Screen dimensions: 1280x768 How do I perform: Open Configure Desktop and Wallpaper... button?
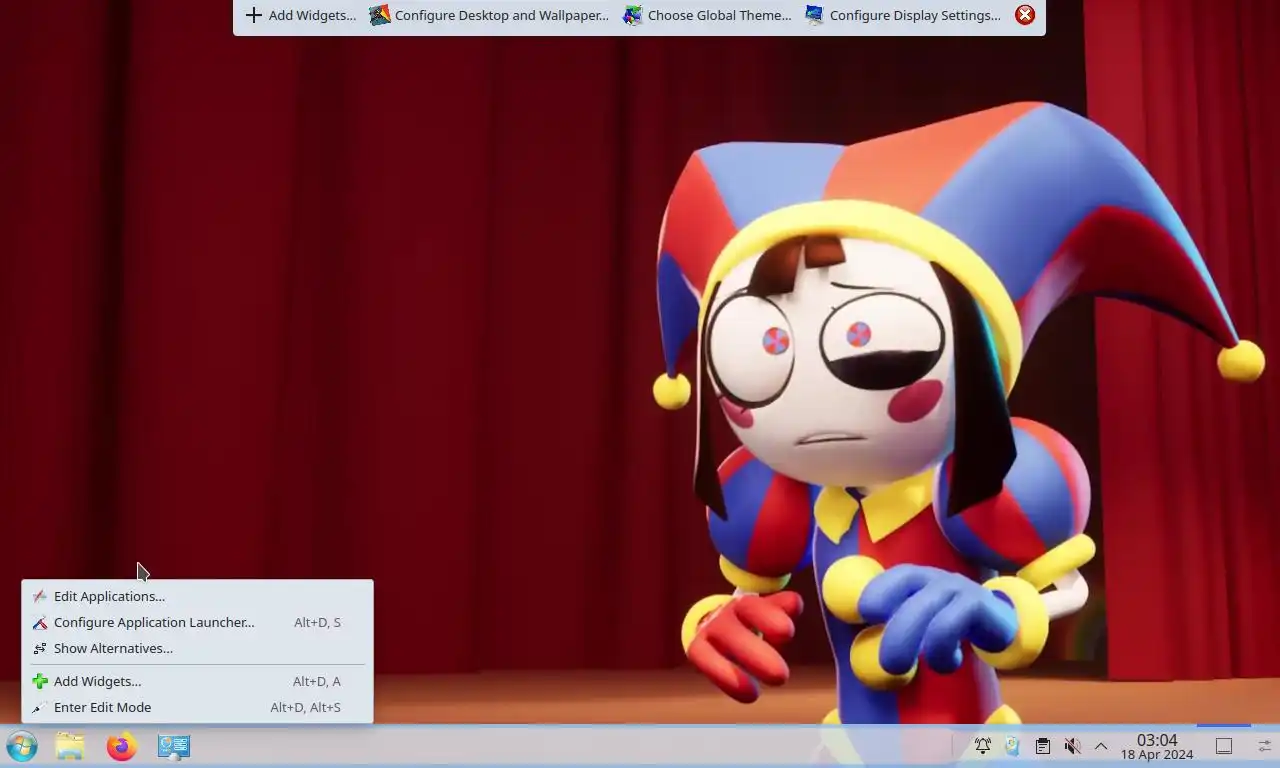coord(489,15)
